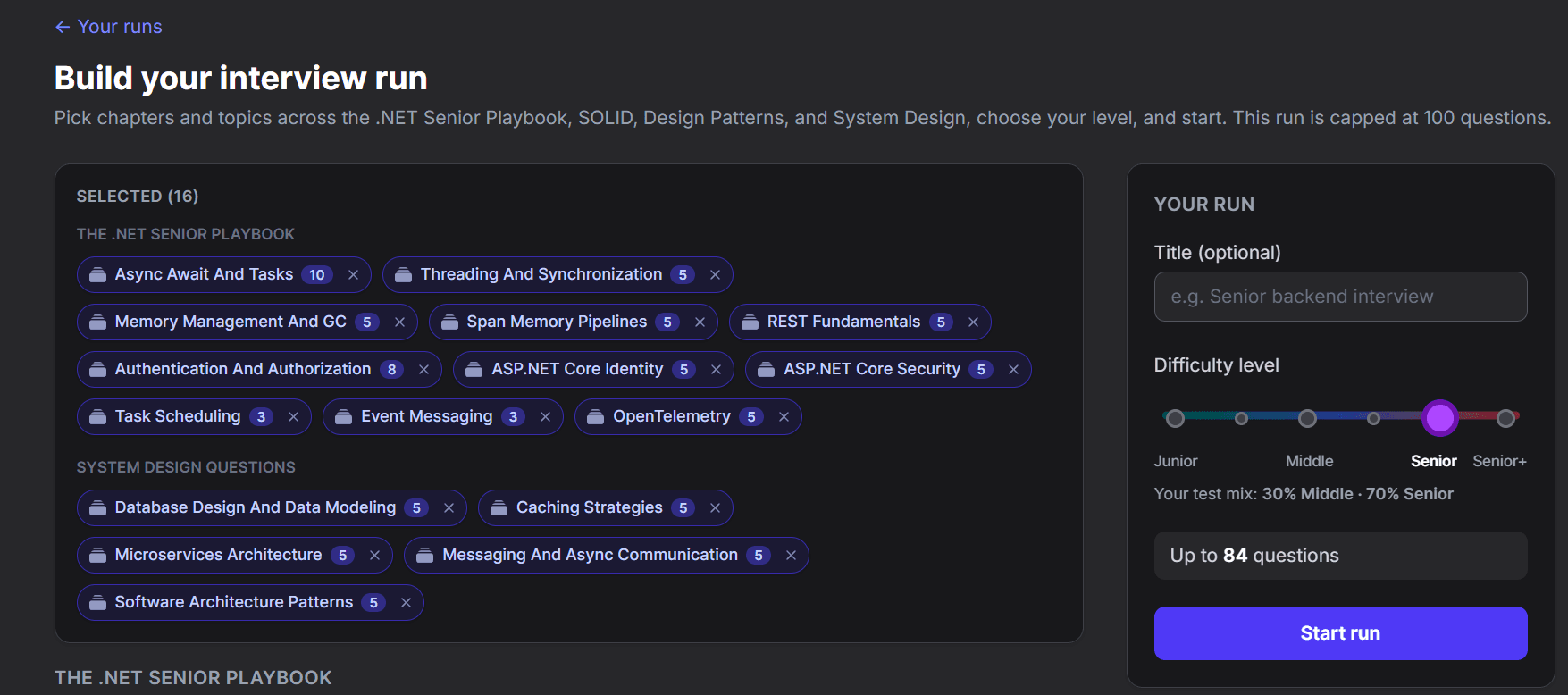Click the Software Architecture Patterns stack icon
1568x695 pixels.
coord(98,603)
